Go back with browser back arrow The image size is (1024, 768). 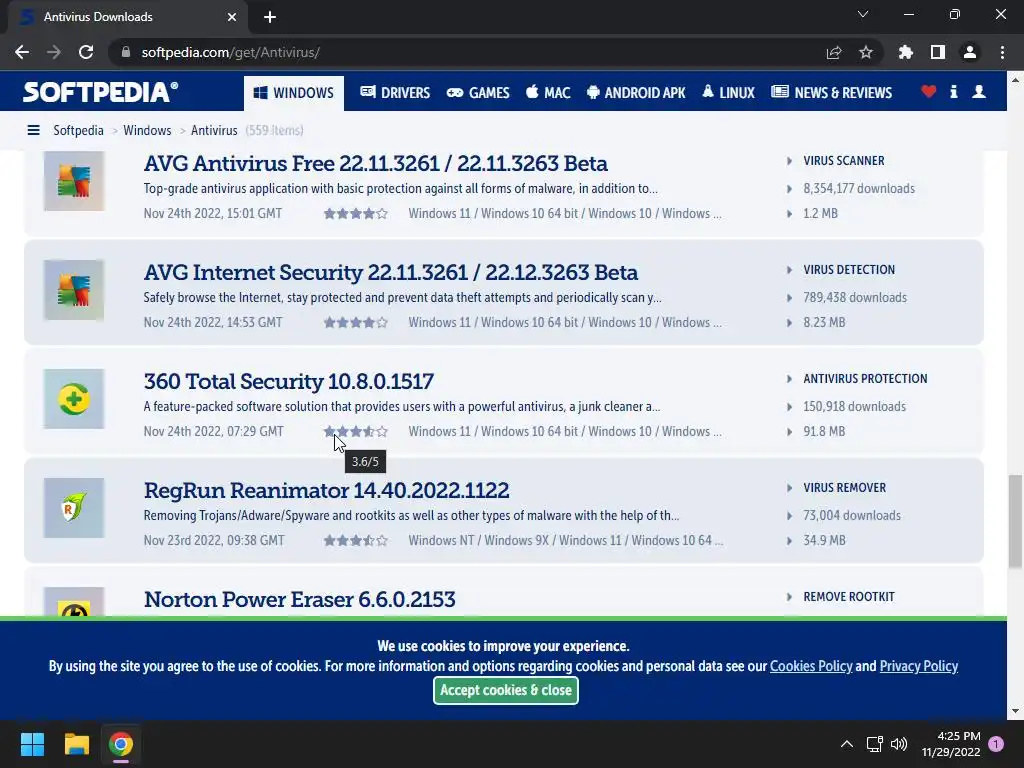[22, 52]
